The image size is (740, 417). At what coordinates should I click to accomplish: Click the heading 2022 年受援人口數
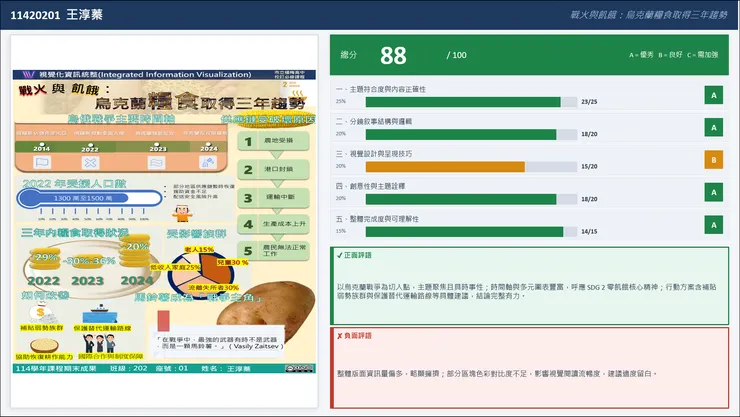pyautogui.click(x=74, y=183)
